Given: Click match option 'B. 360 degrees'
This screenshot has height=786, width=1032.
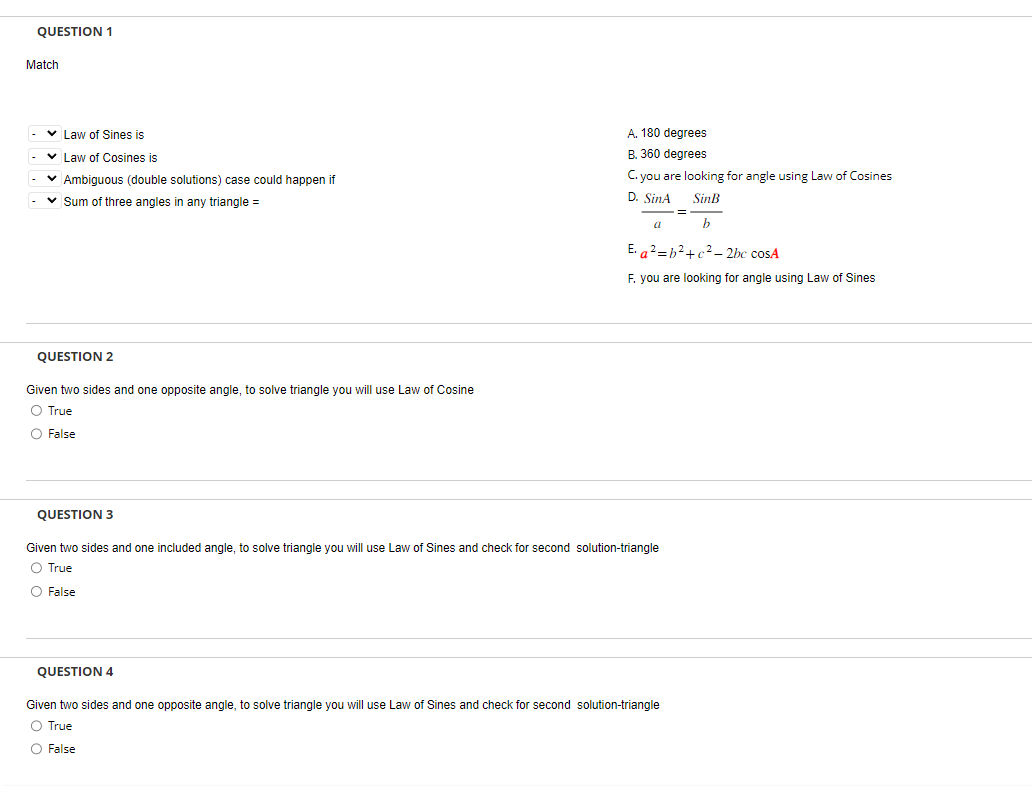Looking at the screenshot, I should pyautogui.click(x=667, y=153).
